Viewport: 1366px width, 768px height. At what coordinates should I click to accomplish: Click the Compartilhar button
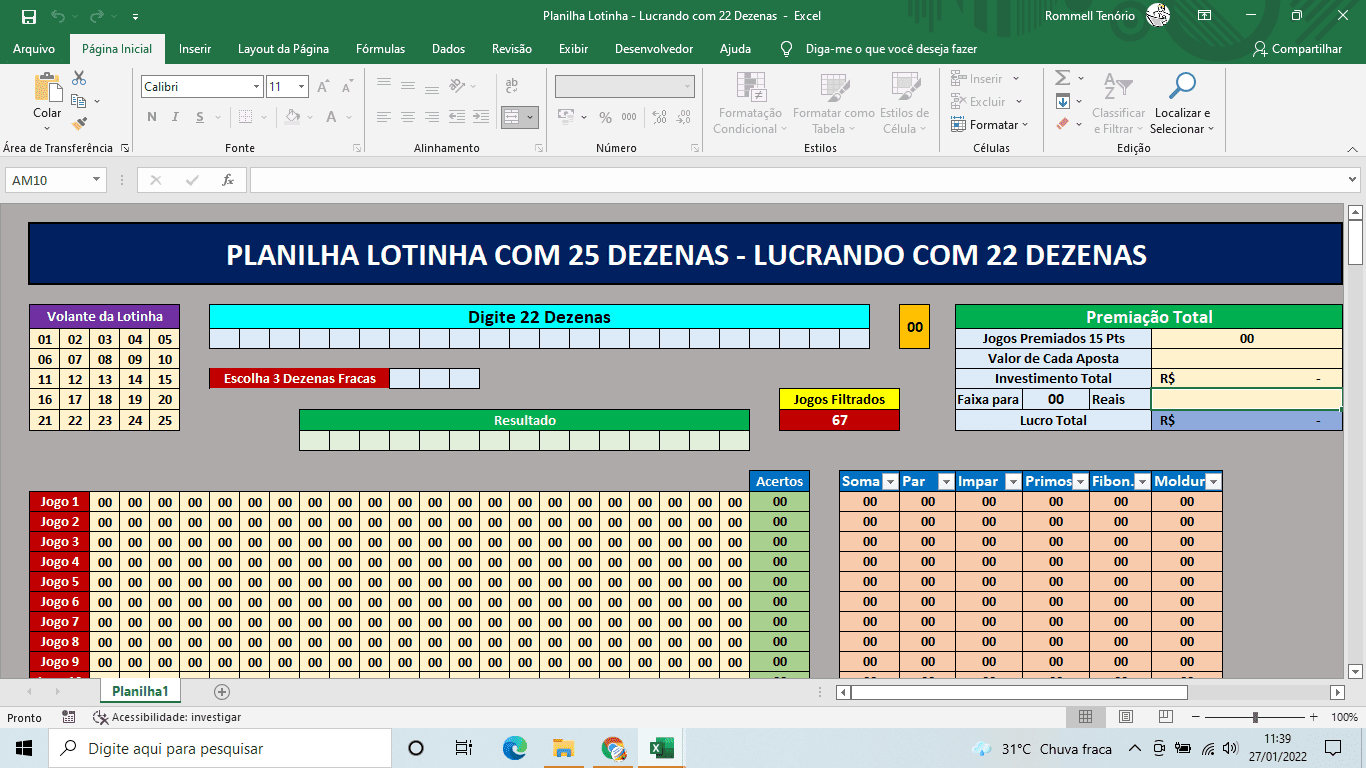(1297, 49)
